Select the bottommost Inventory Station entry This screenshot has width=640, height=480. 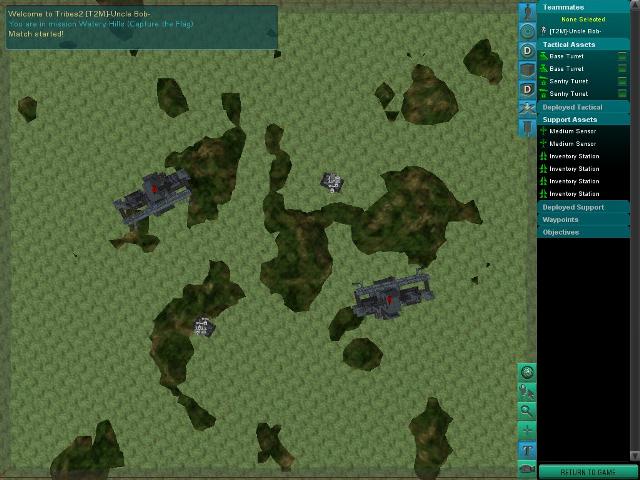pos(583,193)
